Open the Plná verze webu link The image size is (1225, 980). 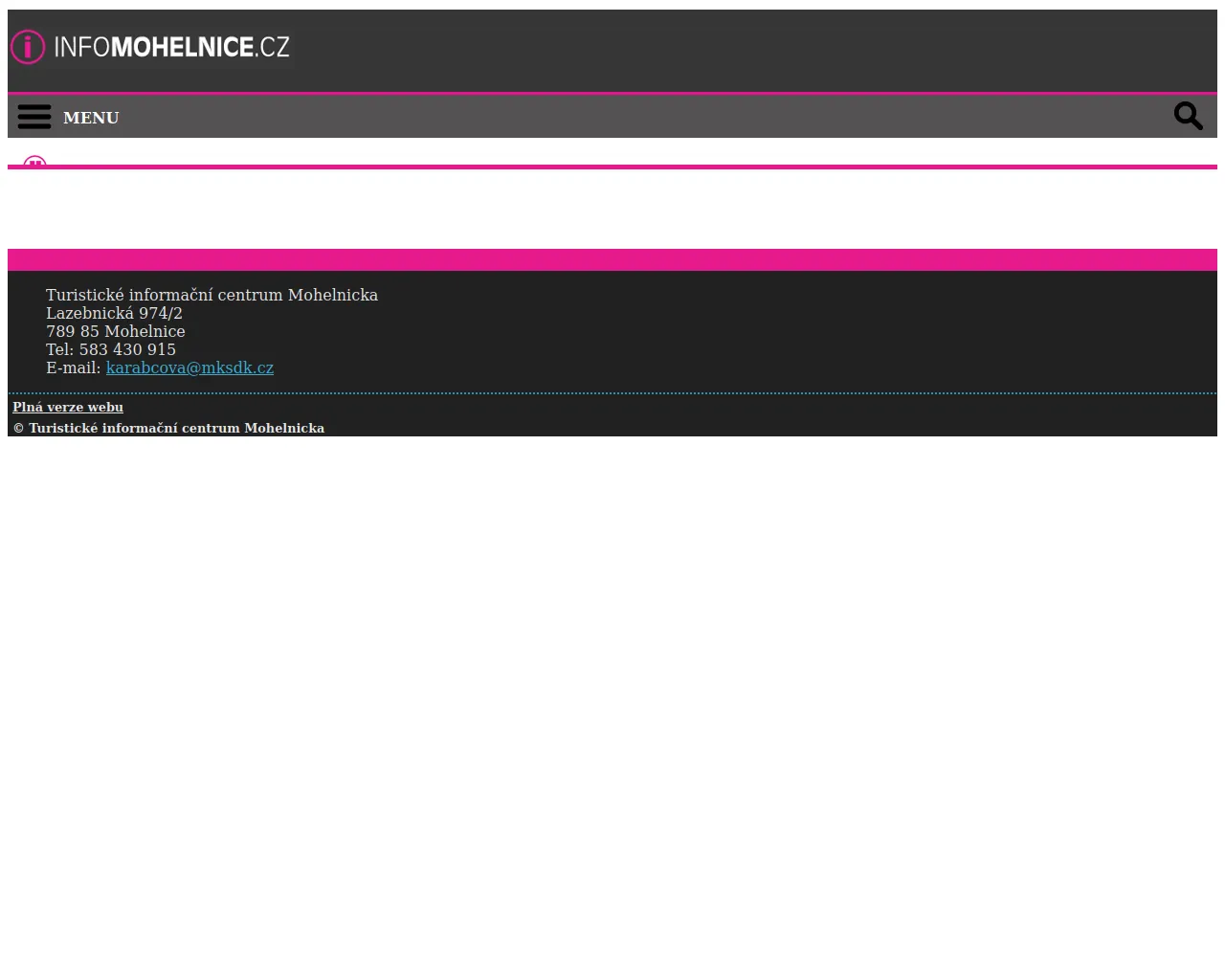point(68,408)
